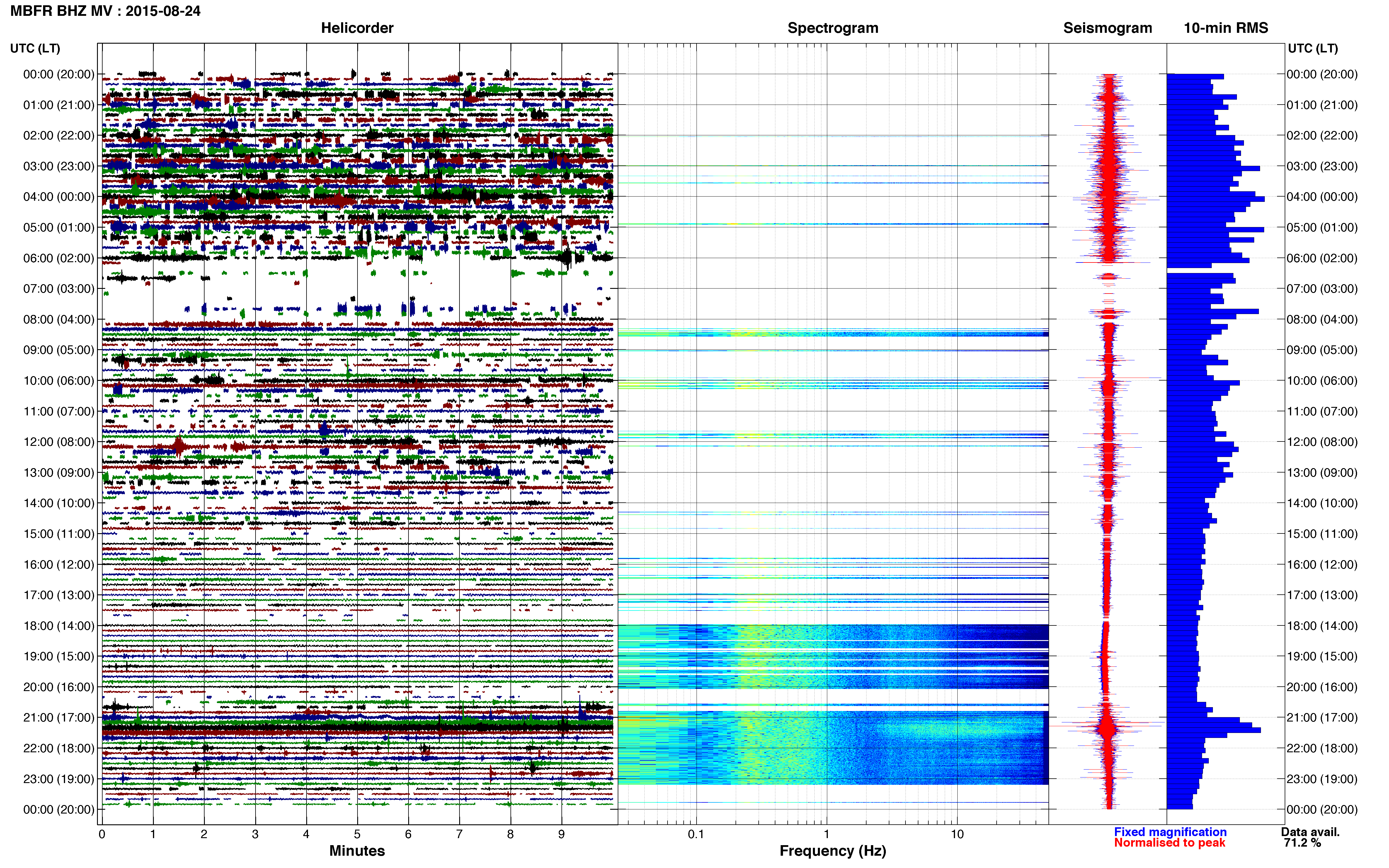Screen dimensions: 1389x868
Task: Click the left '21:00 (17:00)' time label
Action: [59, 718]
